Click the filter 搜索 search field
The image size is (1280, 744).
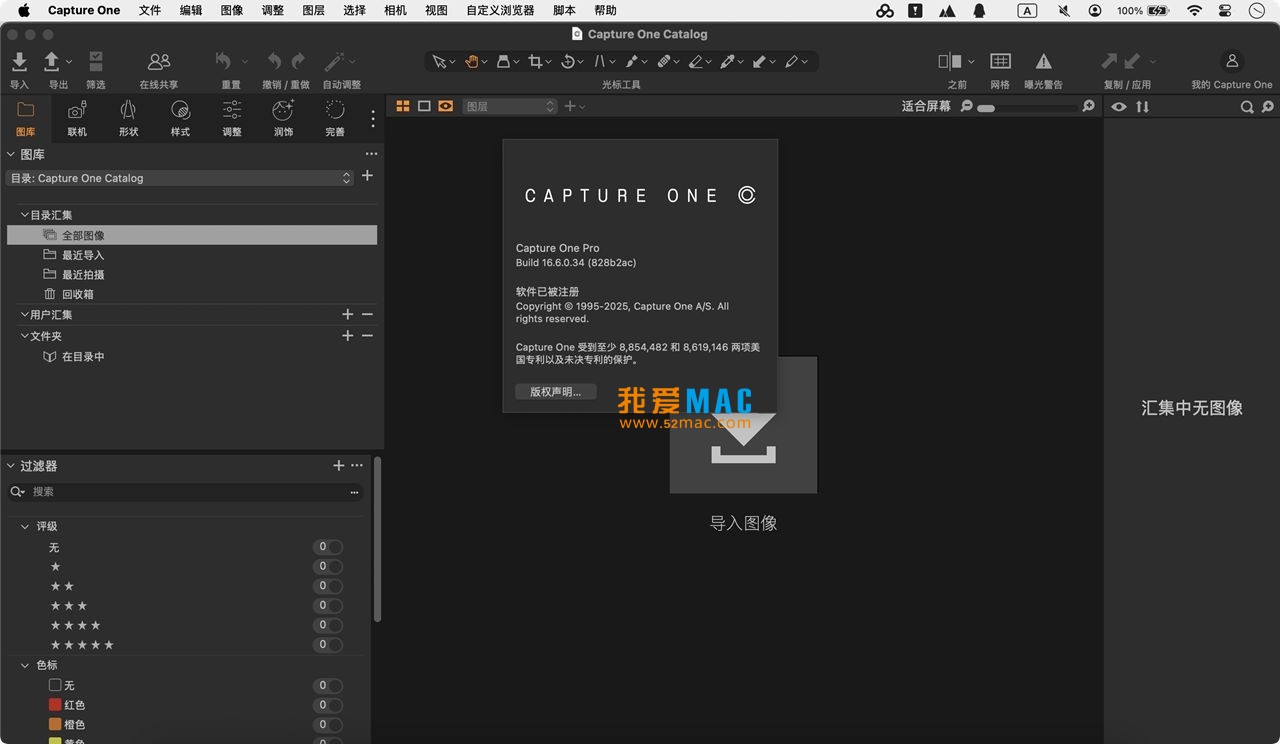click(188, 492)
